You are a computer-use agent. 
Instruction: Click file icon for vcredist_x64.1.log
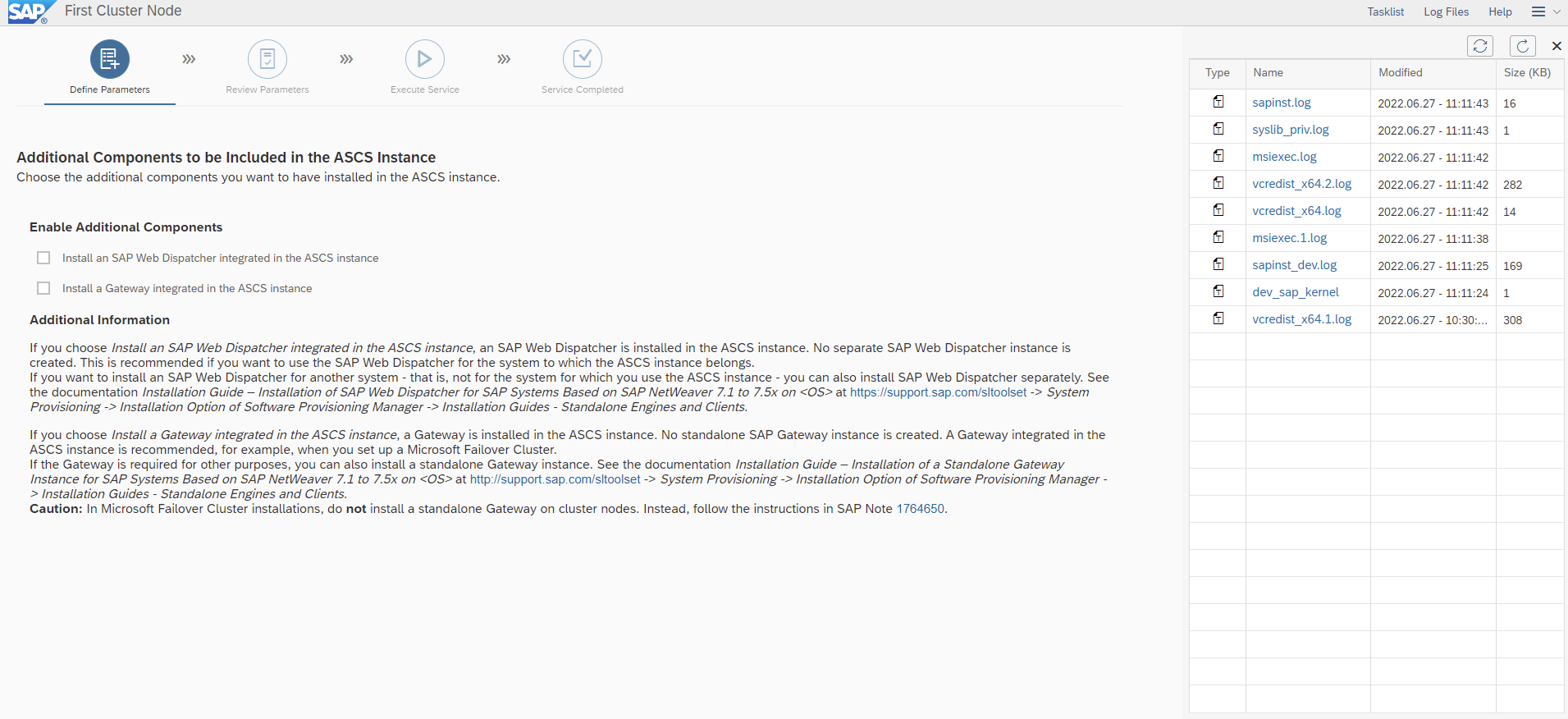[1218, 318]
